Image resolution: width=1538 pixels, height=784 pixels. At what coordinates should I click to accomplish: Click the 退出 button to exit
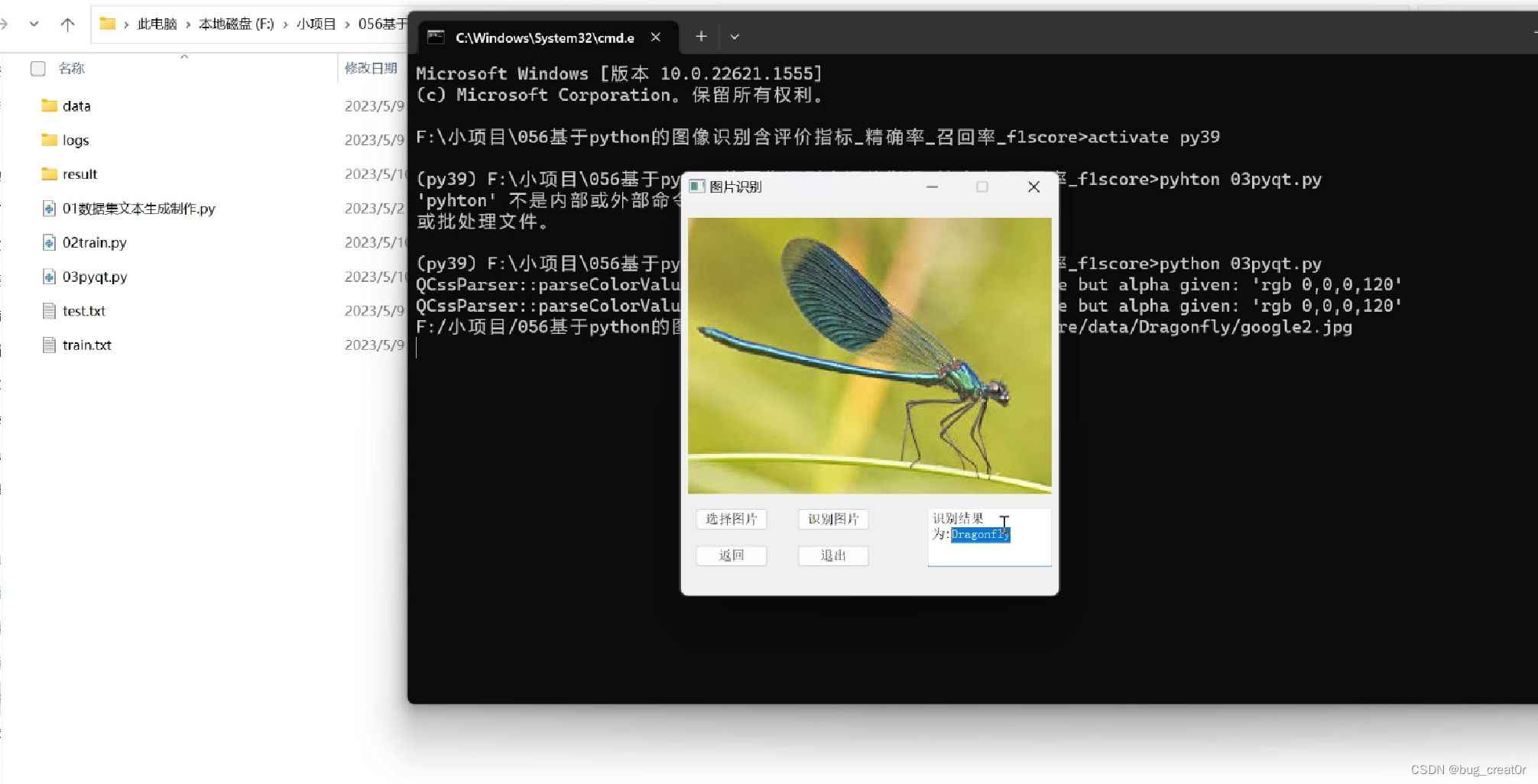click(x=832, y=556)
